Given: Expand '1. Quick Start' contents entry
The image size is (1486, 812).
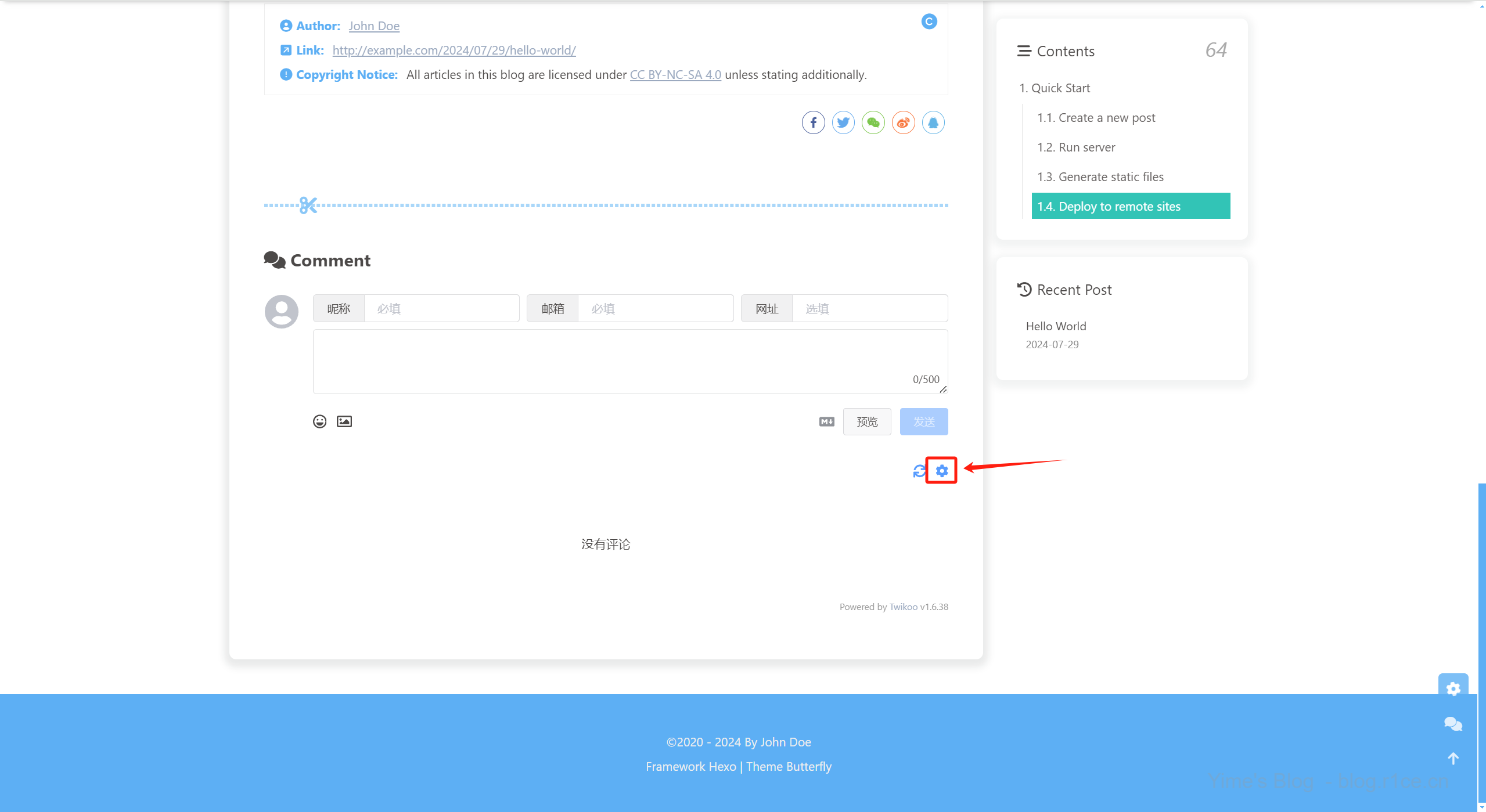Looking at the screenshot, I should pos(1055,88).
